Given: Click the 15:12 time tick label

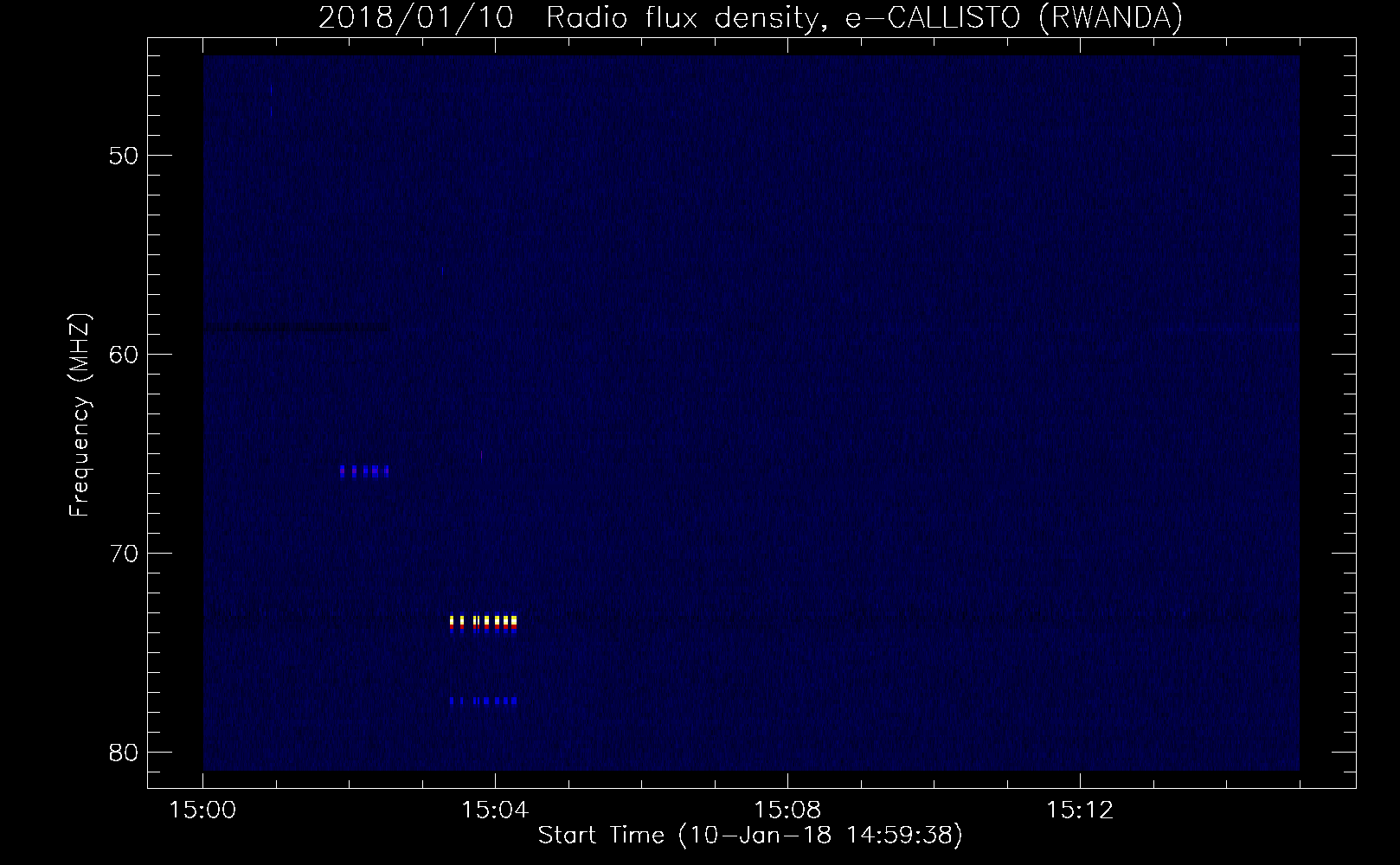Looking at the screenshot, I should point(1079,811).
